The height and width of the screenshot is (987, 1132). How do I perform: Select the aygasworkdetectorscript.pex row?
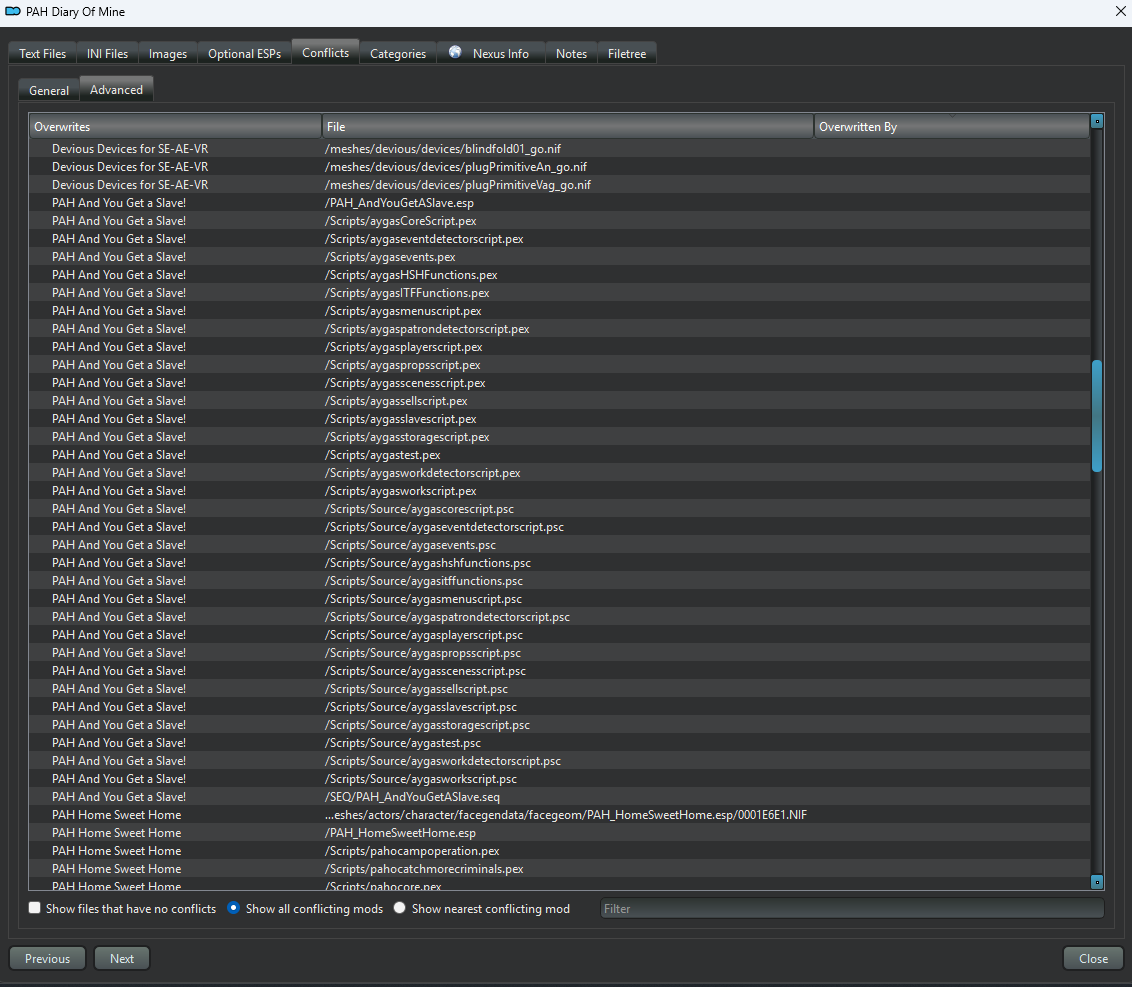tap(560, 473)
